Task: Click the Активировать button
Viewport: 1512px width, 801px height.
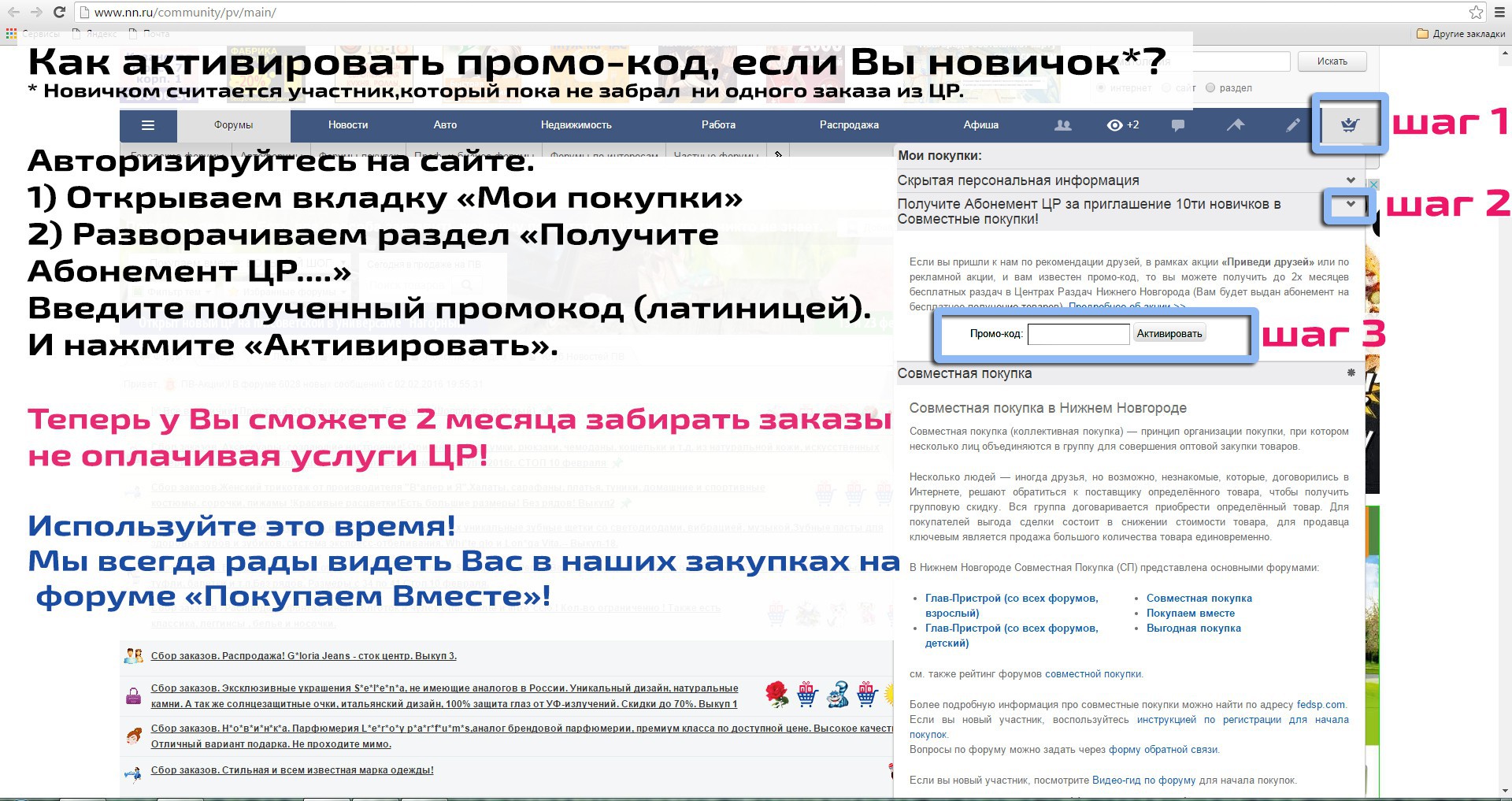Action: coord(1169,334)
